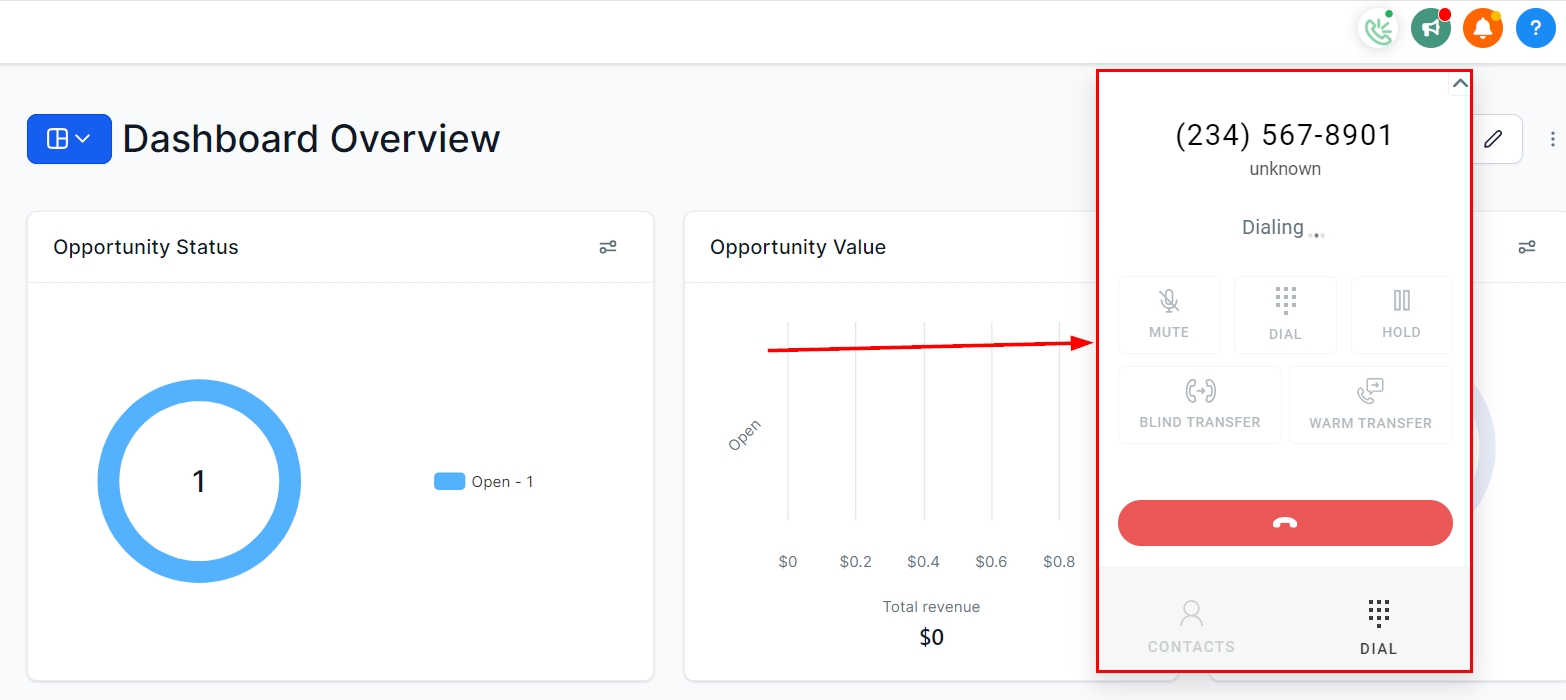Open the three-dot more options menu

(x=1552, y=139)
